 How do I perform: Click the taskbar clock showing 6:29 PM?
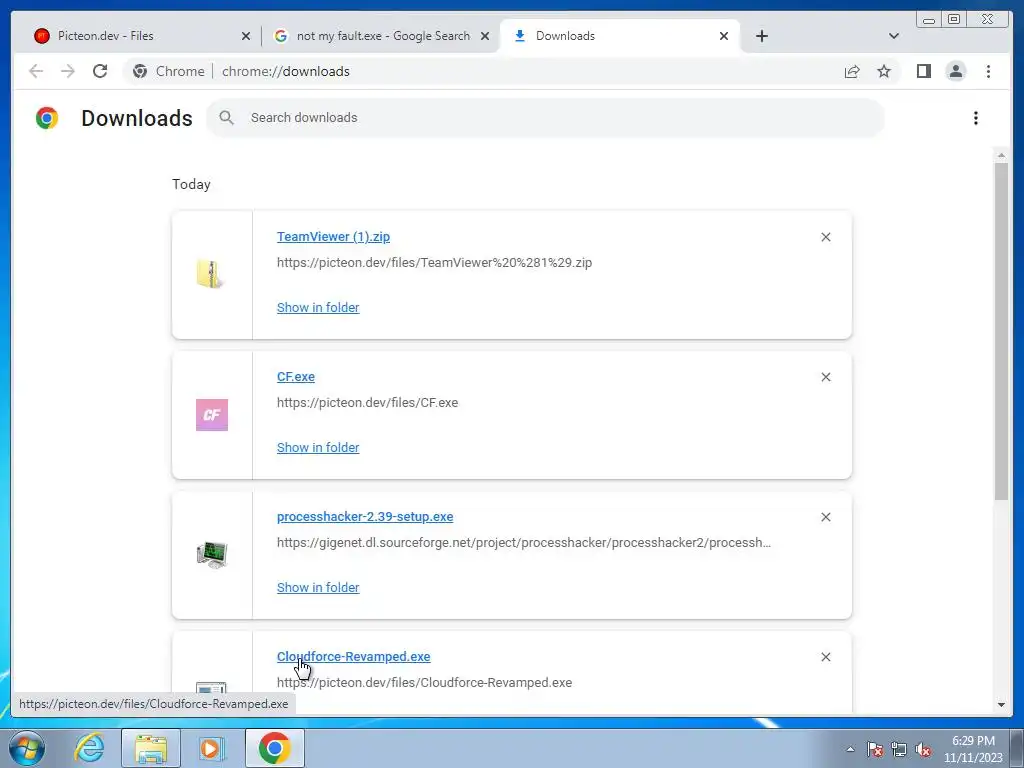click(x=973, y=749)
